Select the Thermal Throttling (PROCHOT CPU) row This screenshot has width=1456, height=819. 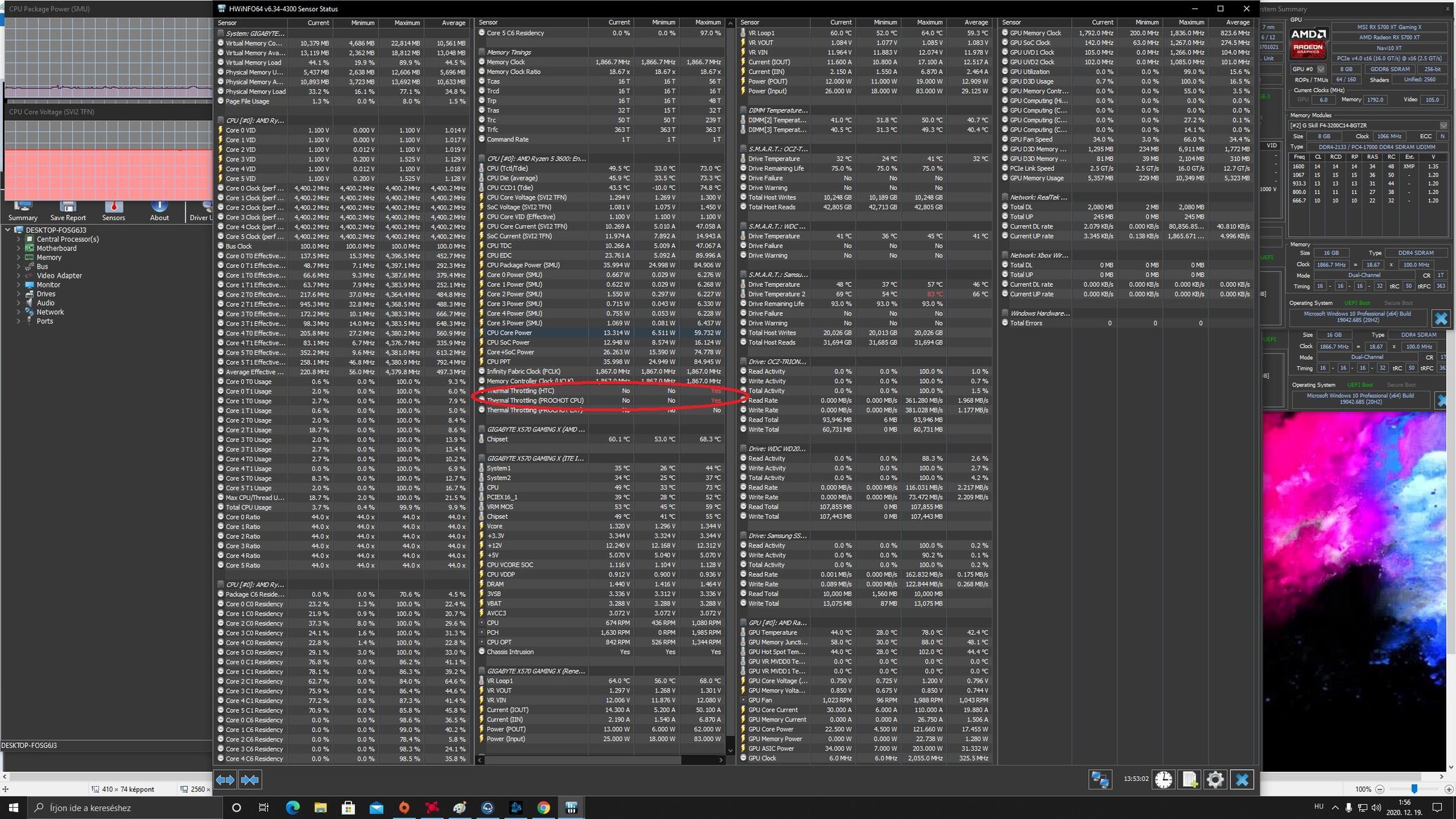click(x=601, y=401)
